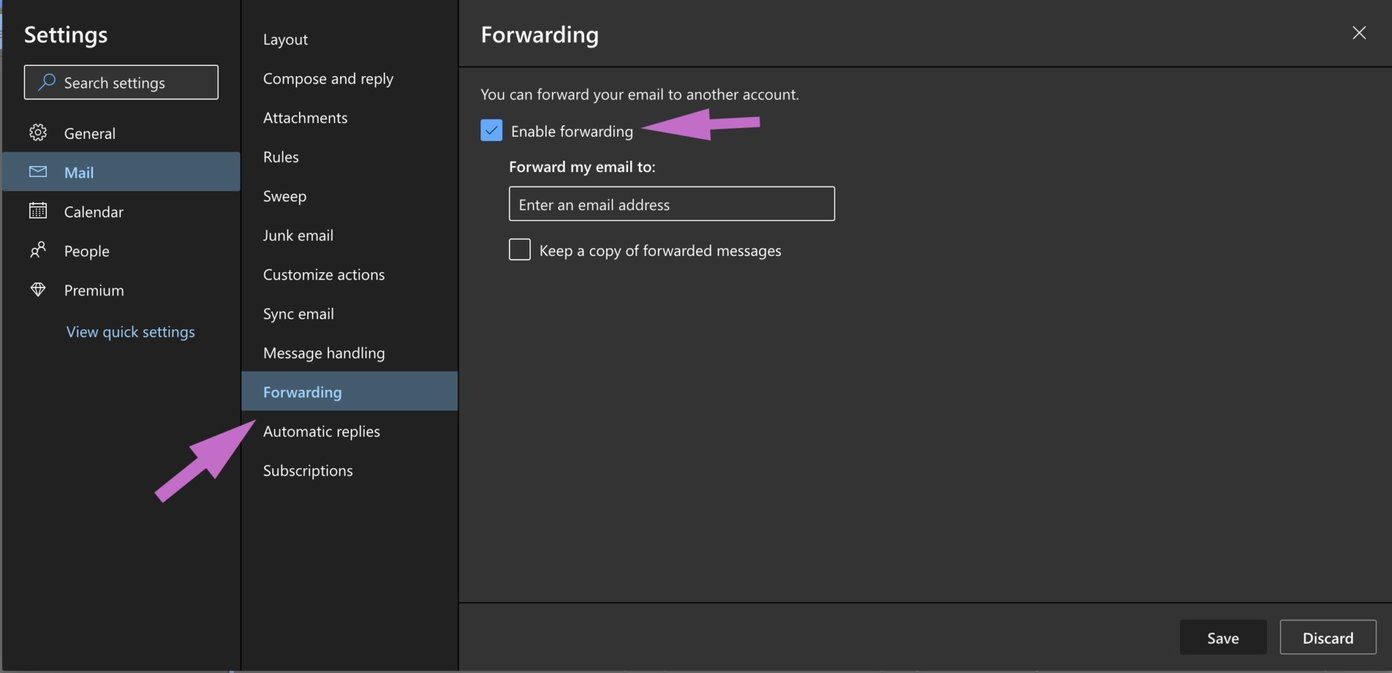The height and width of the screenshot is (673, 1392).
Task: Open the View quick settings link
Action: 130,331
